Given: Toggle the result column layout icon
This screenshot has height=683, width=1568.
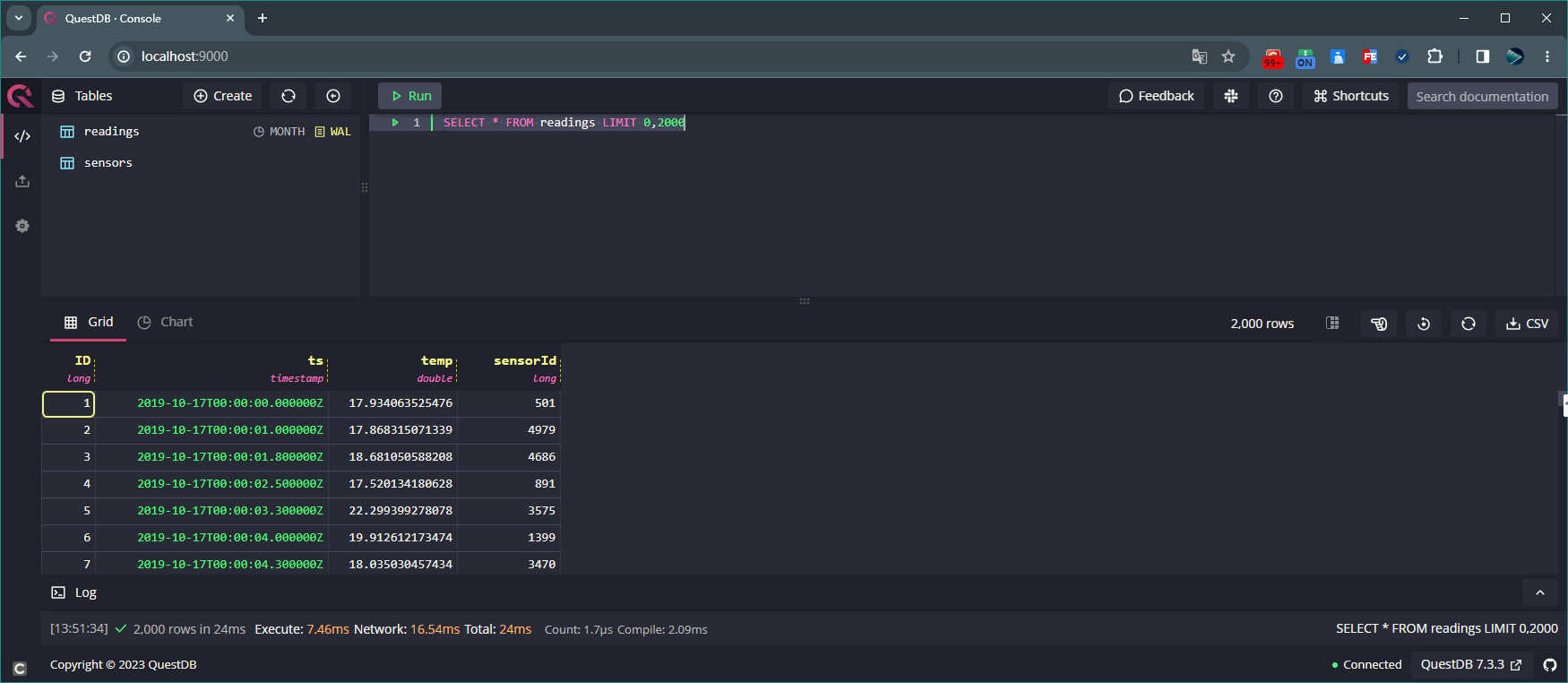Looking at the screenshot, I should 1332,324.
